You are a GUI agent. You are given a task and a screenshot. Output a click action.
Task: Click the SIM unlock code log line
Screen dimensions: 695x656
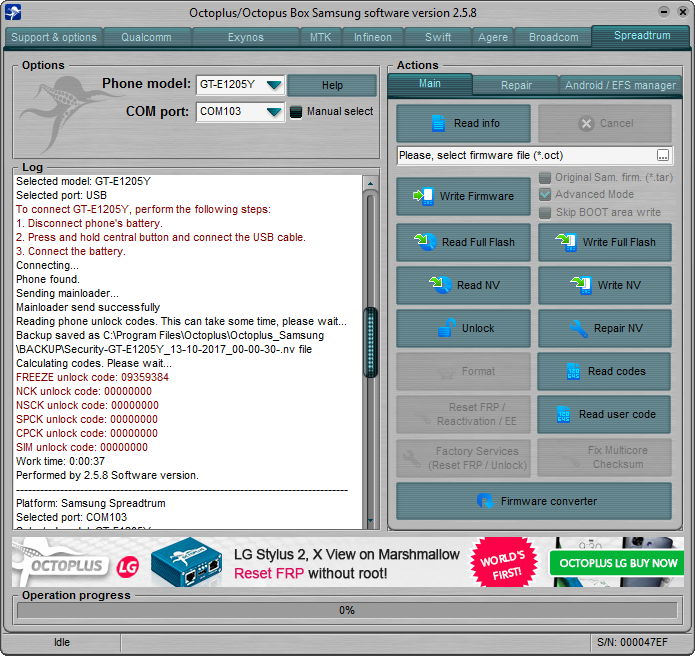[82, 447]
